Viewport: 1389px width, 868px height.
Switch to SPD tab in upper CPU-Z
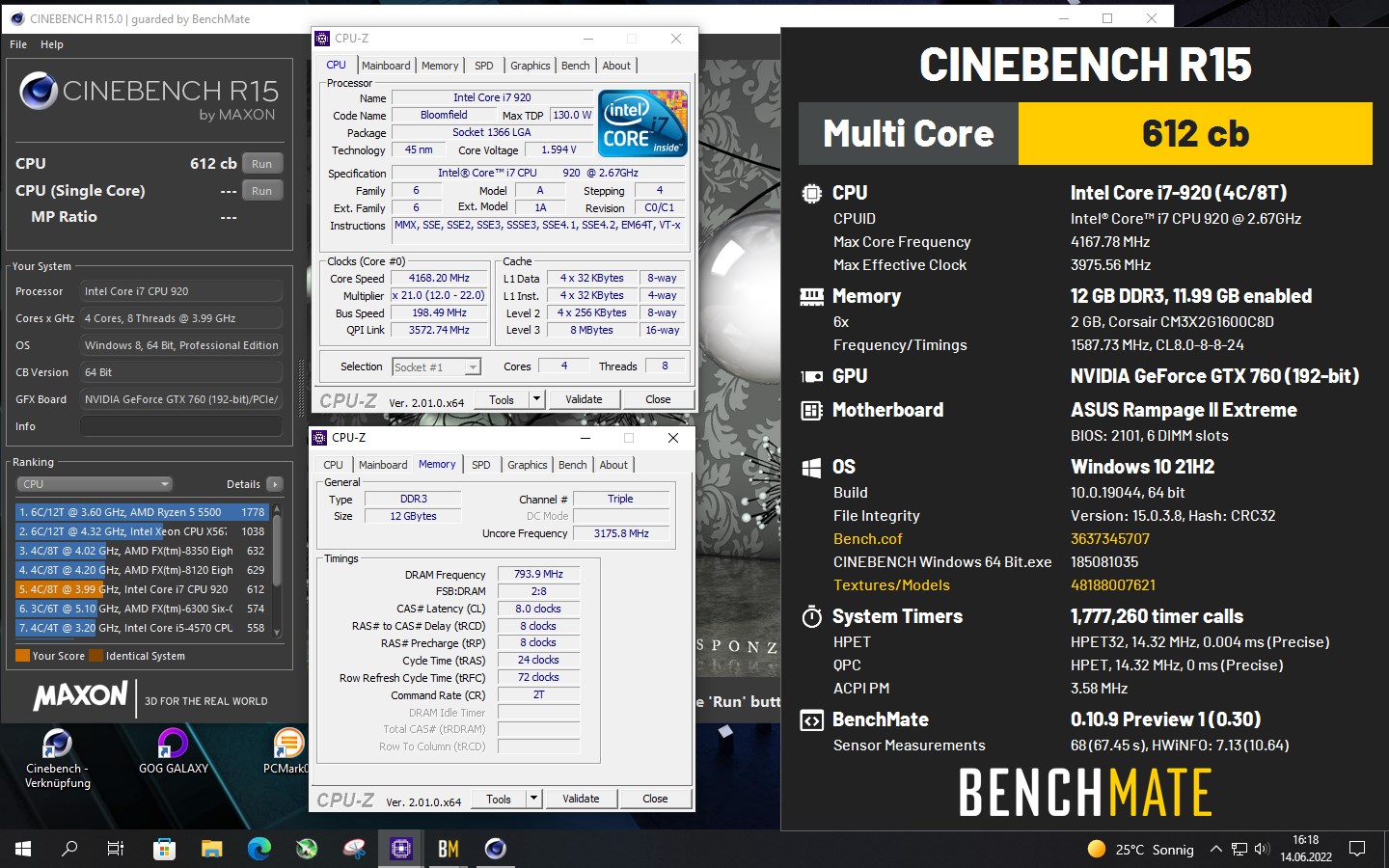484,66
